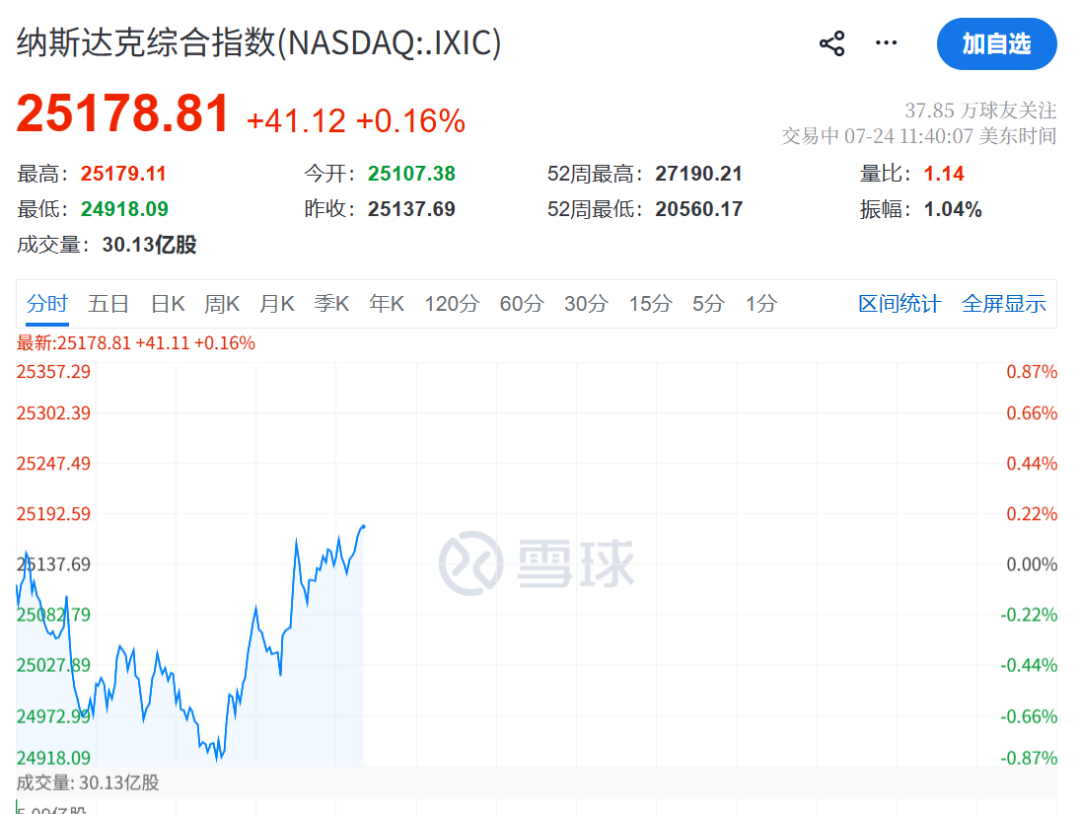Click the 37.85 万球友关注 follower count
This screenshot has width=1080, height=814.
pyautogui.click(x=980, y=110)
